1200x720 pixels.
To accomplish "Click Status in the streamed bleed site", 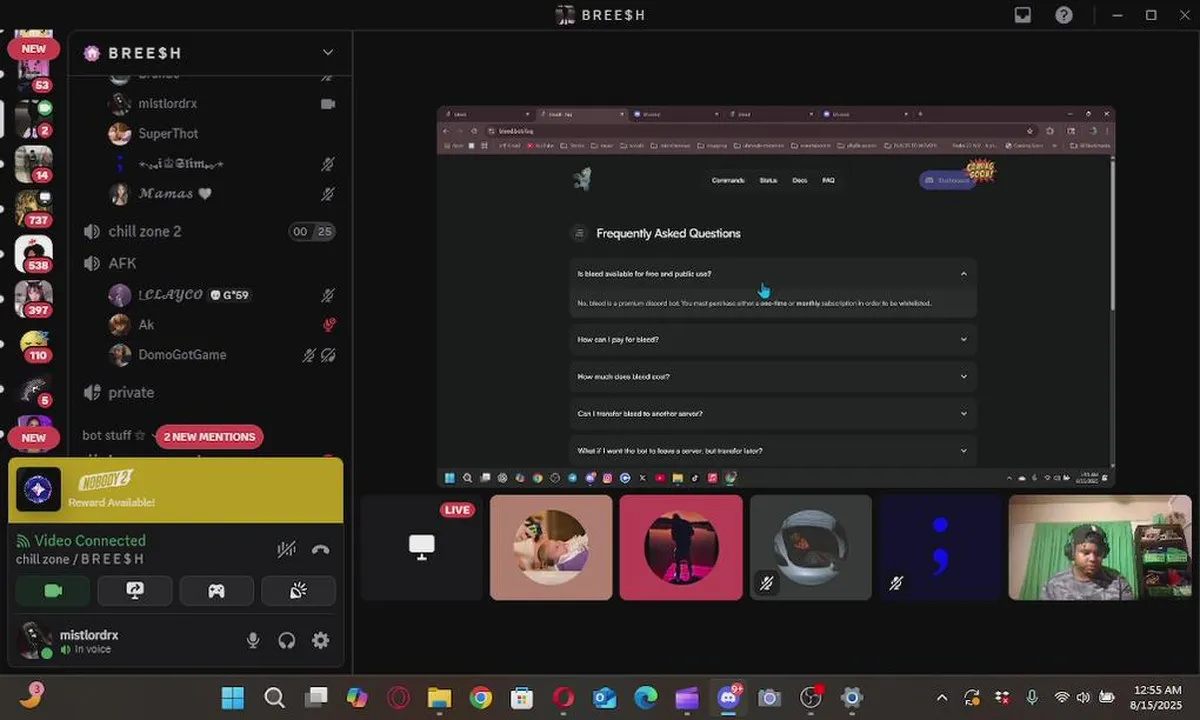I will click(x=768, y=180).
